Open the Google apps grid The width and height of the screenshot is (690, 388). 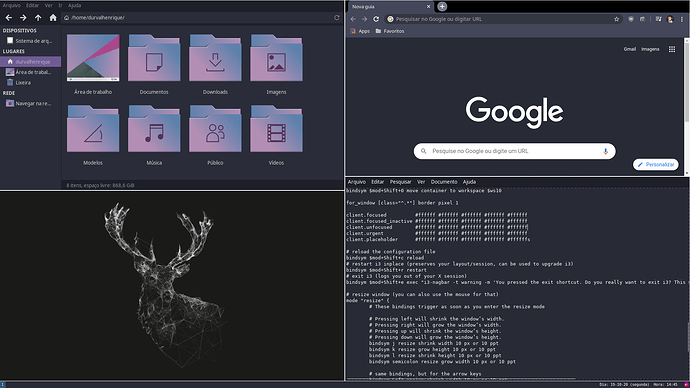[x=672, y=49]
